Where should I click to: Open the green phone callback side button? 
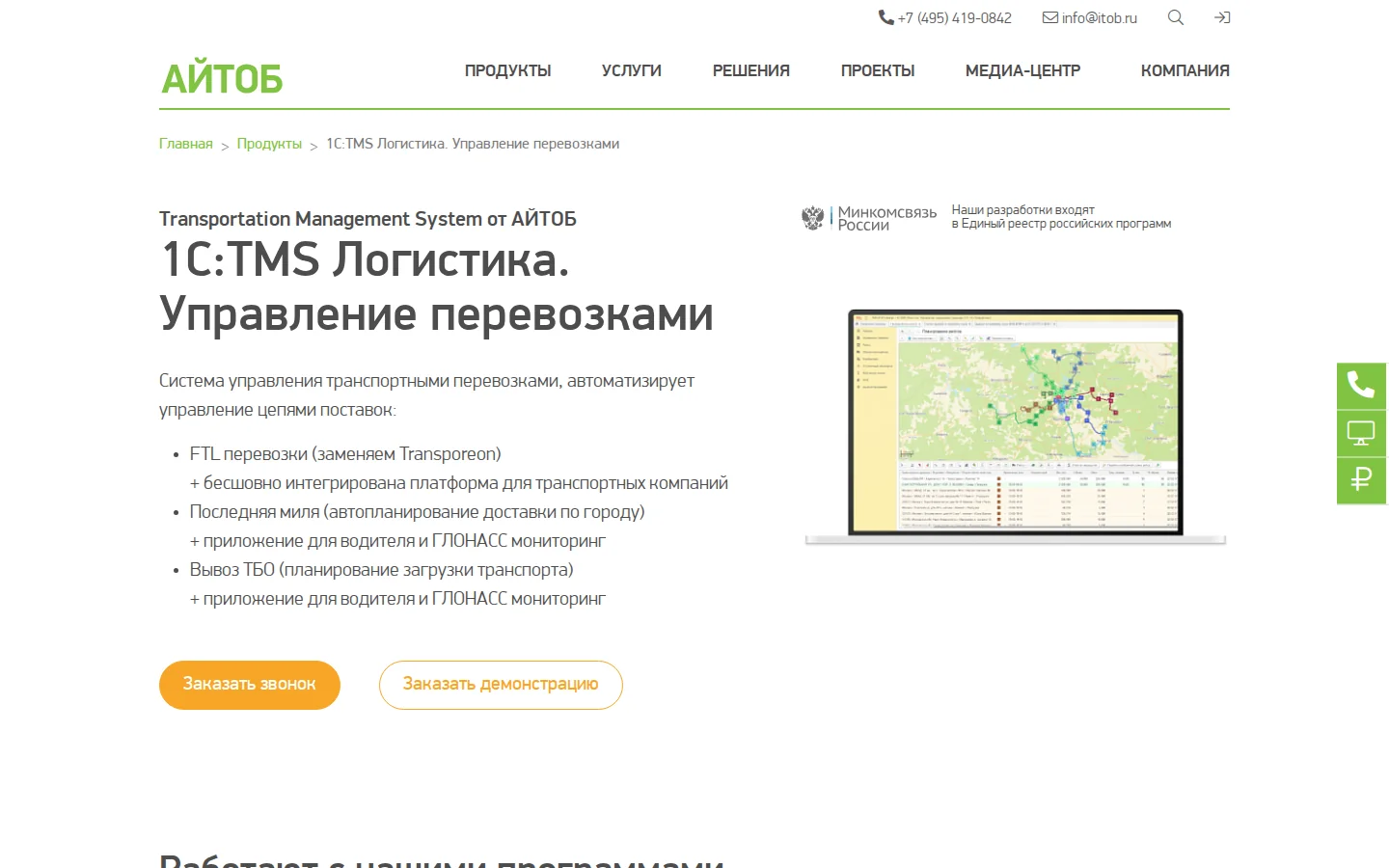point(1362,386)
